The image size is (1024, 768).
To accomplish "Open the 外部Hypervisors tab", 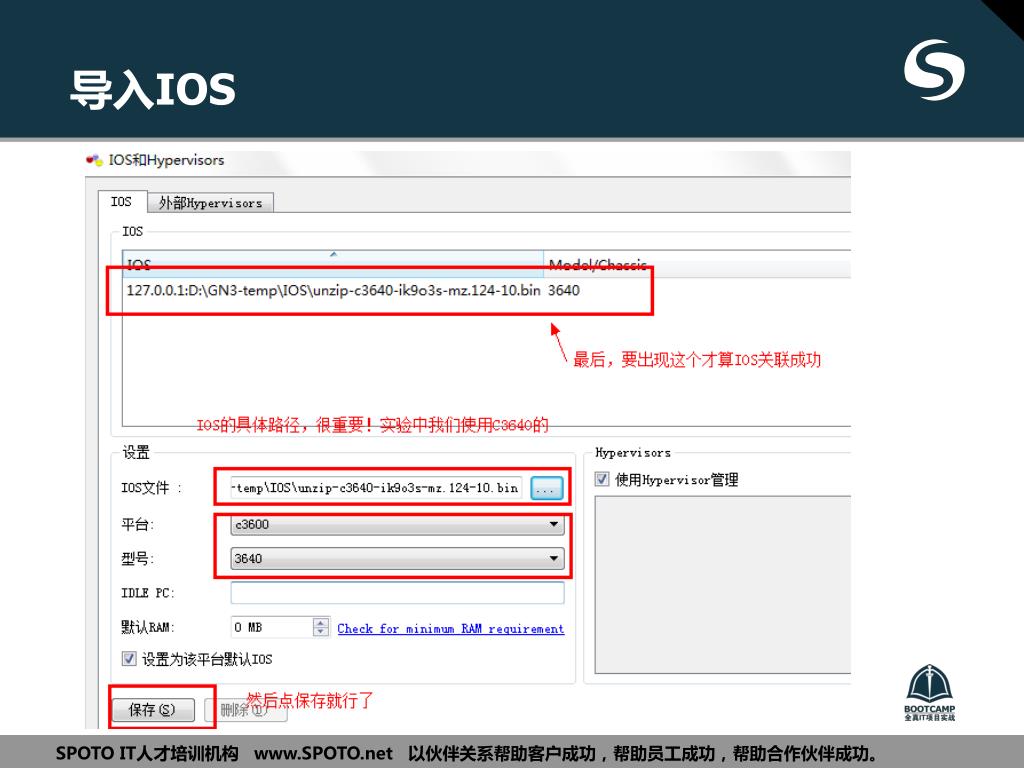I will pyautogui.click(x=210, y=203).
